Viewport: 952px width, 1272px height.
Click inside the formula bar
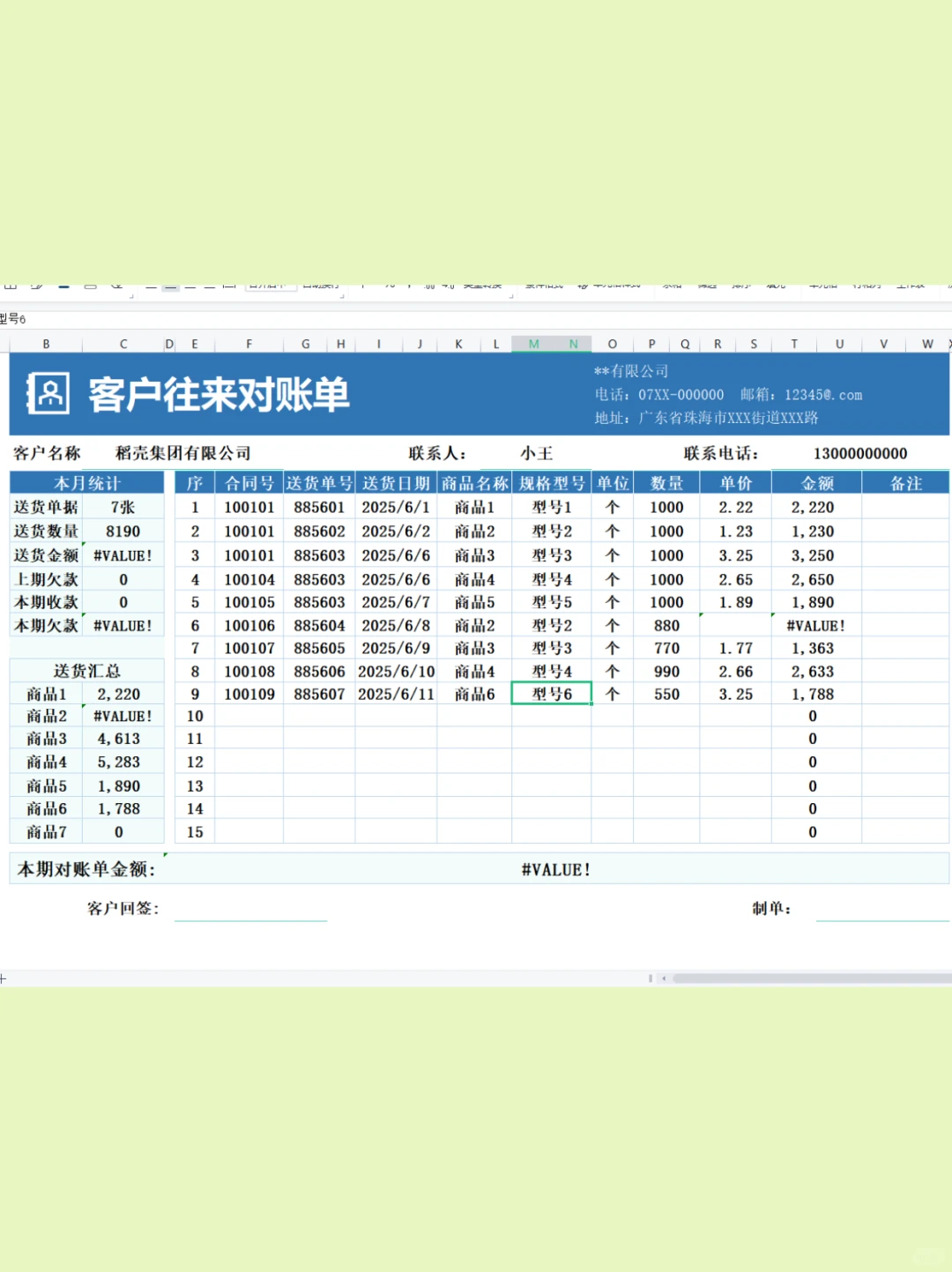coord(441,320)
